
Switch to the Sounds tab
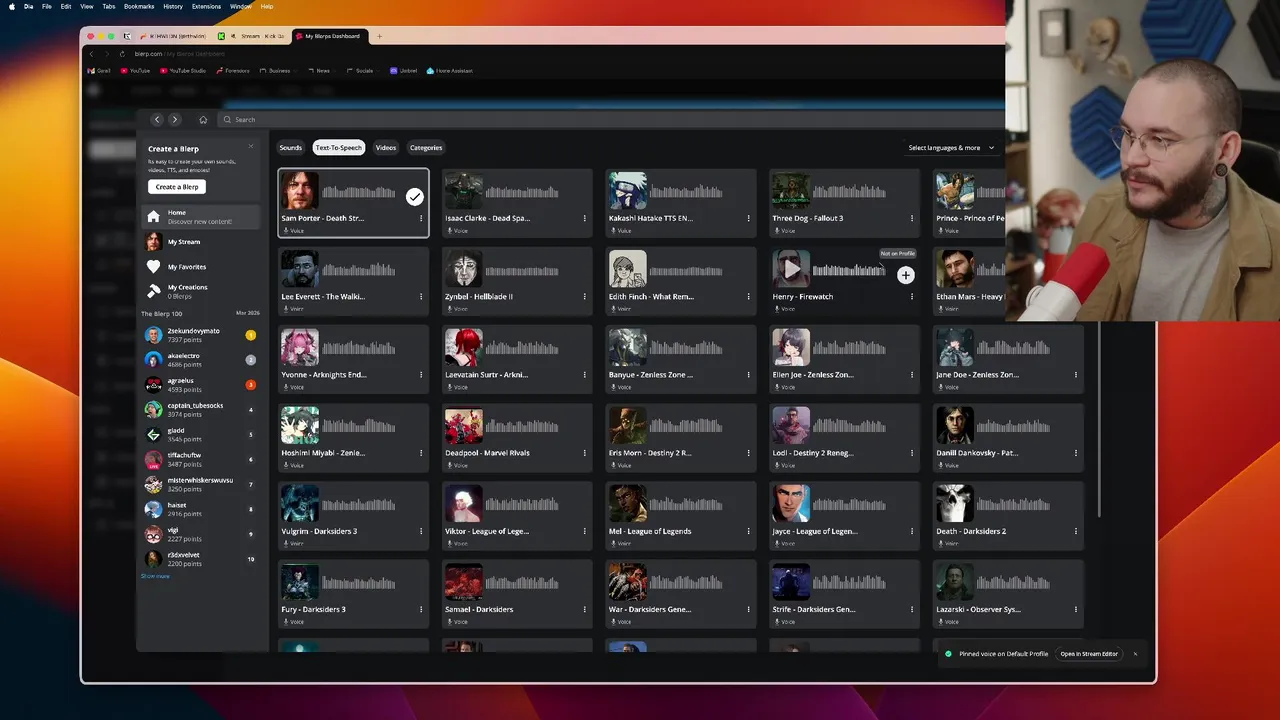(290, 148)
